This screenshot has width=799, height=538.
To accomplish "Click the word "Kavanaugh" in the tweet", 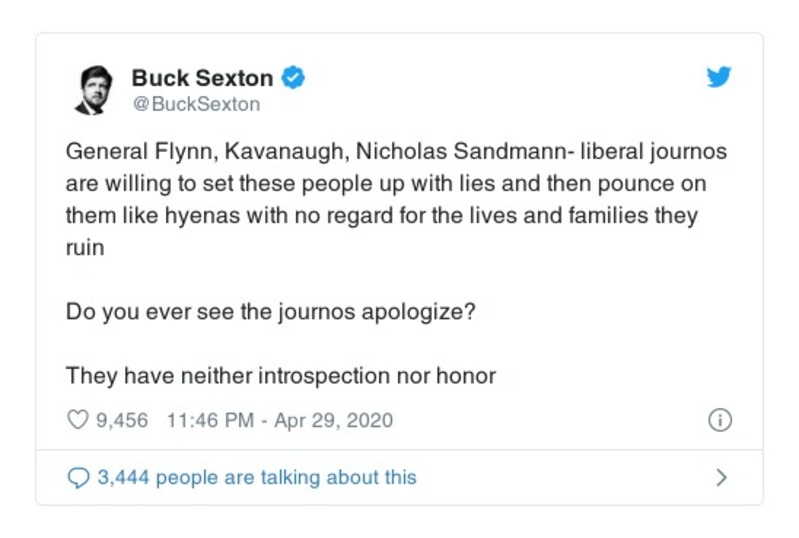I will coord(262,153).
